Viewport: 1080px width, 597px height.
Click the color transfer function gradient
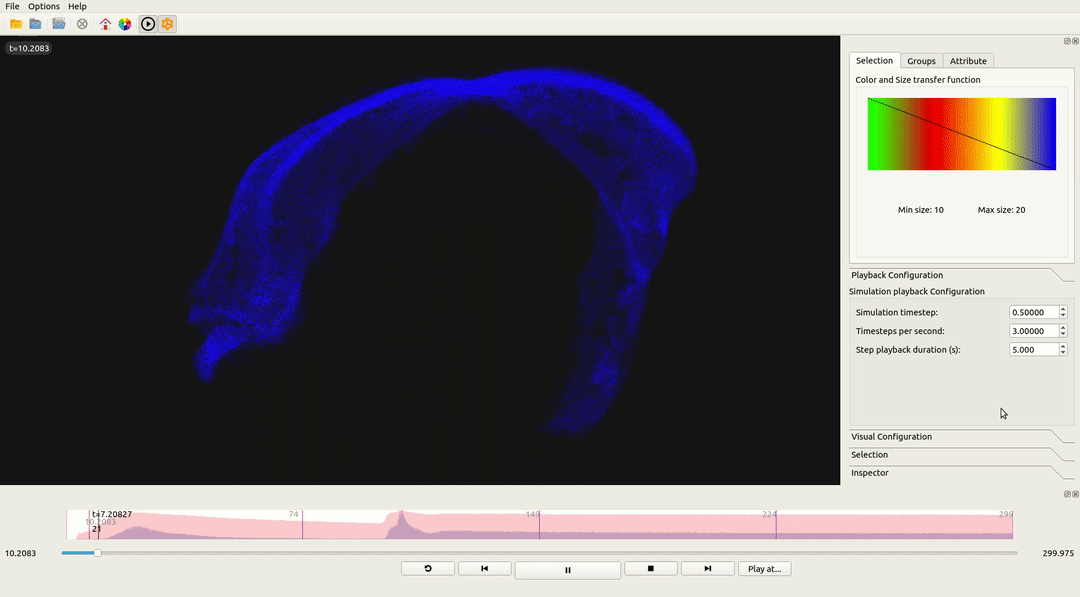click(961, 134)
